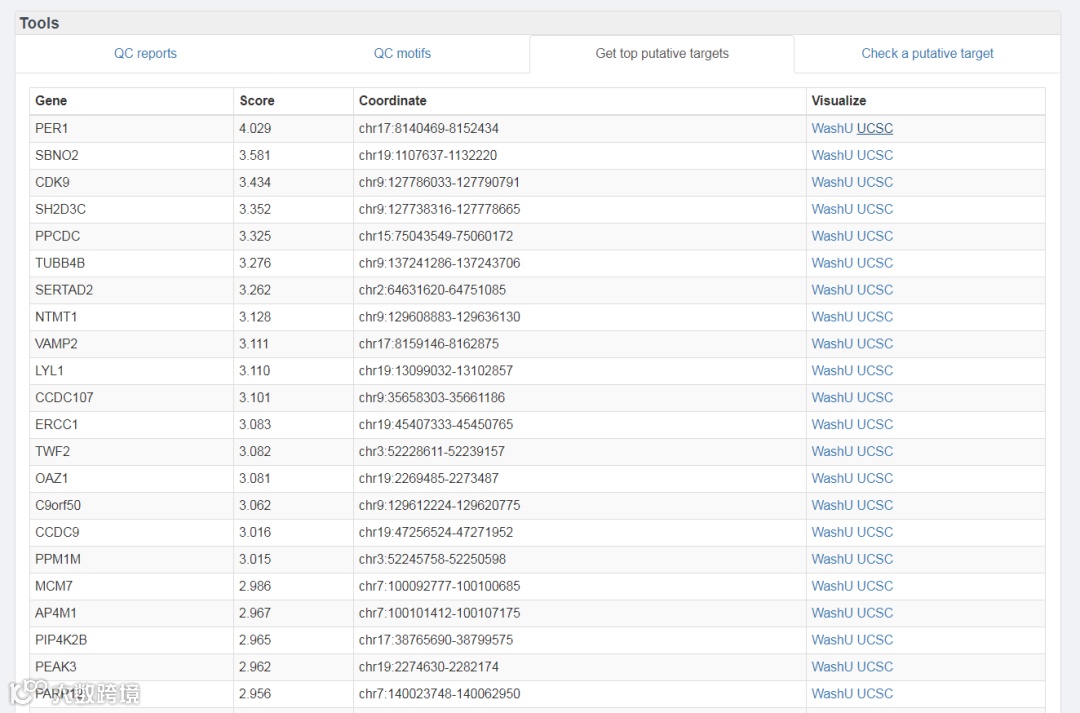Open the WashU link for C9orf50

click(x=832, y=504)
